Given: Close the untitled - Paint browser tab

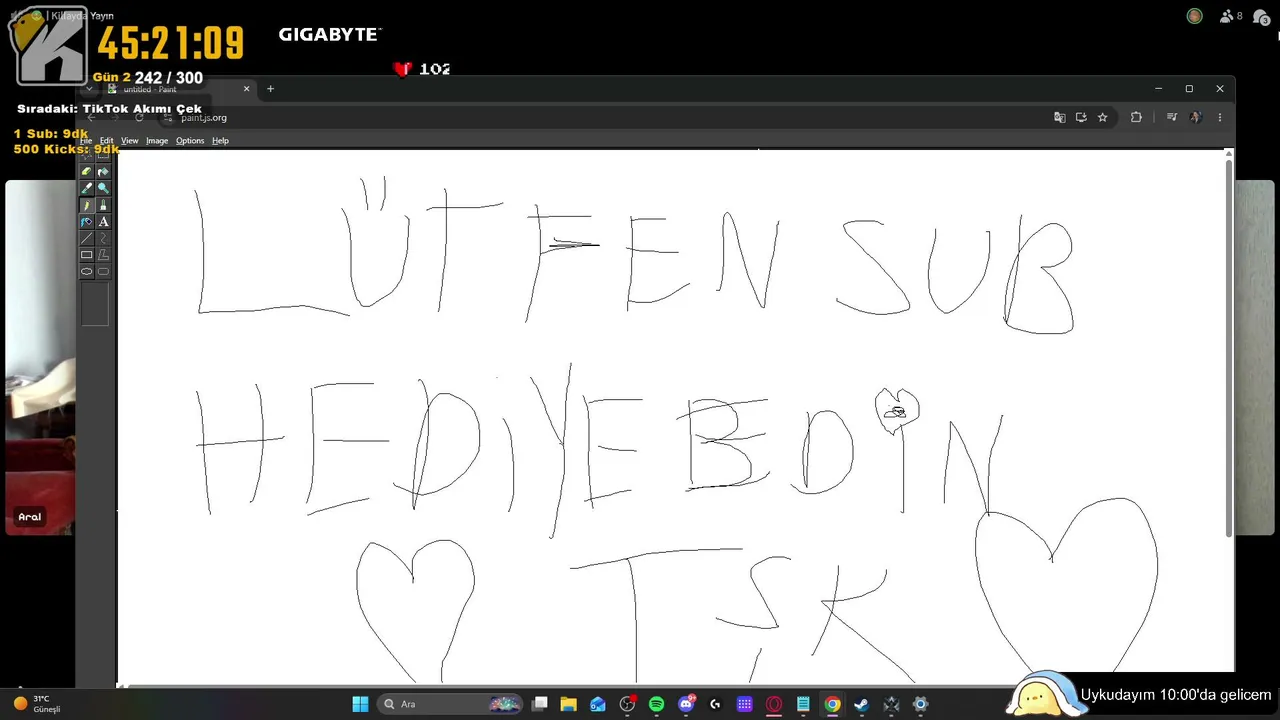Looking at the screenshot, I should click(x=247, y=89).
